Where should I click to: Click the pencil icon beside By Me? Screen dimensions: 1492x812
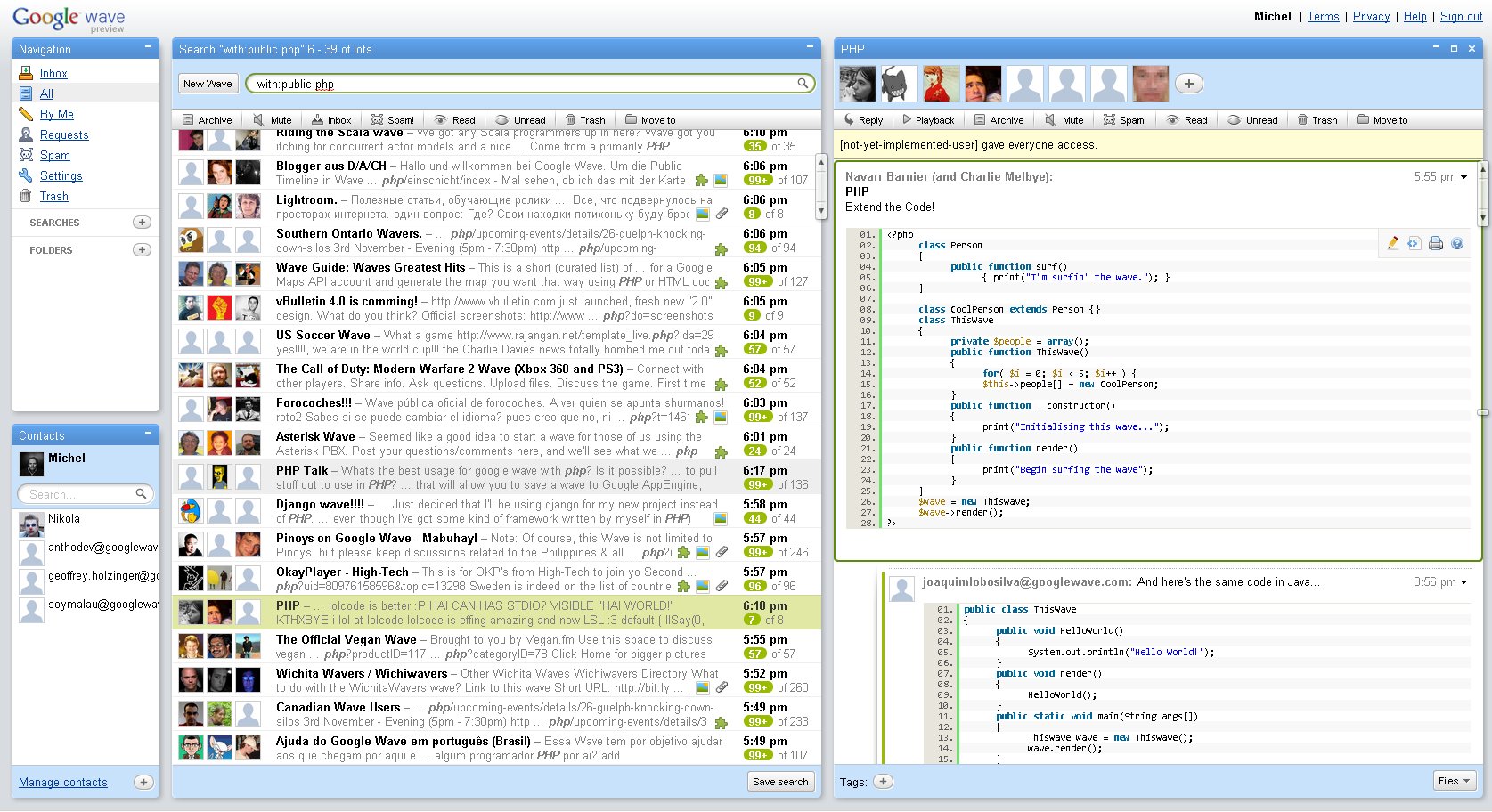pyautogui.click(x=26, y=114)
